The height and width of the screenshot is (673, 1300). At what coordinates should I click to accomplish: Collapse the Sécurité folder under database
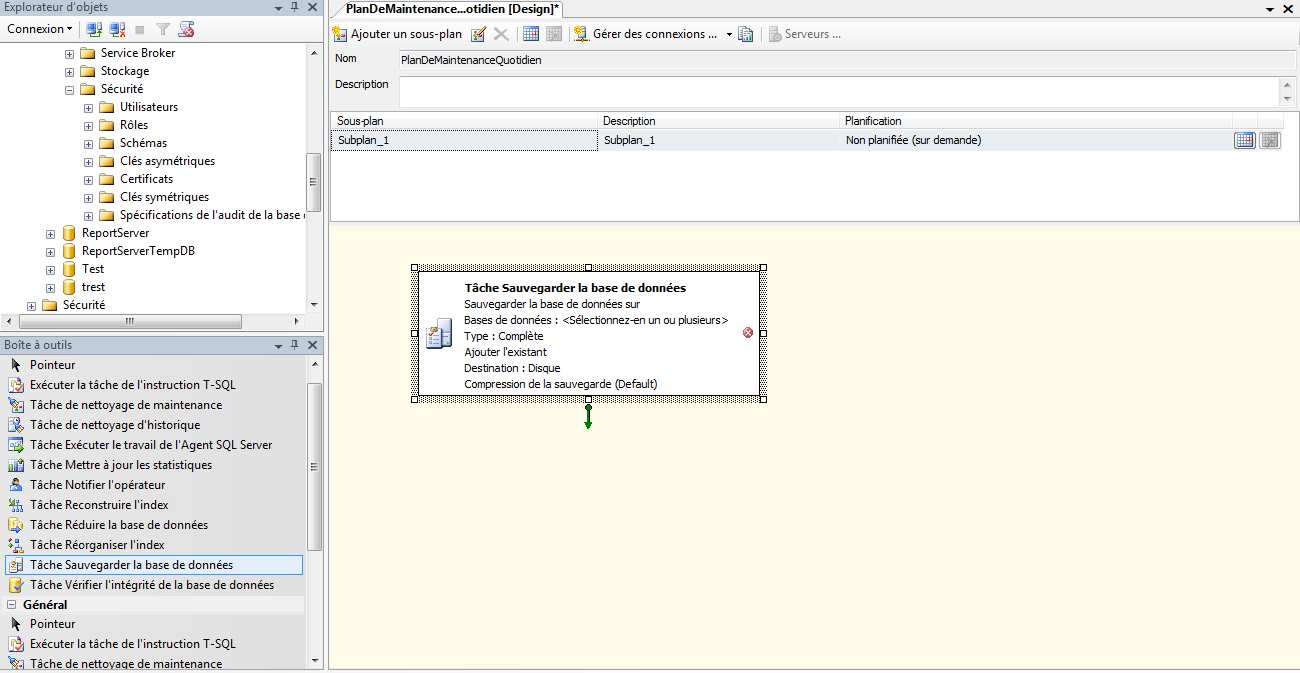pyautogui.click(x=70, y=89)
